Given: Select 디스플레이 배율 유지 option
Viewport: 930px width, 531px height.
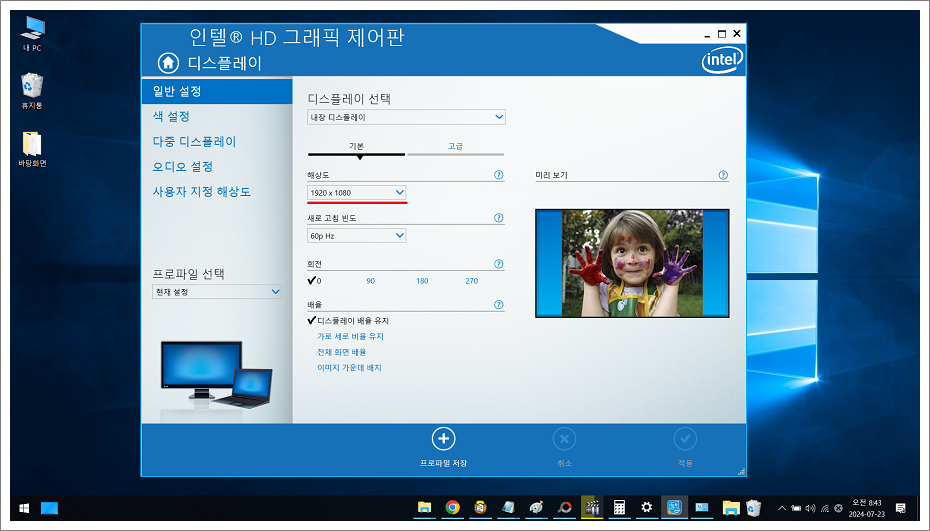Looking at the screenshot, I should click(348, 320).
